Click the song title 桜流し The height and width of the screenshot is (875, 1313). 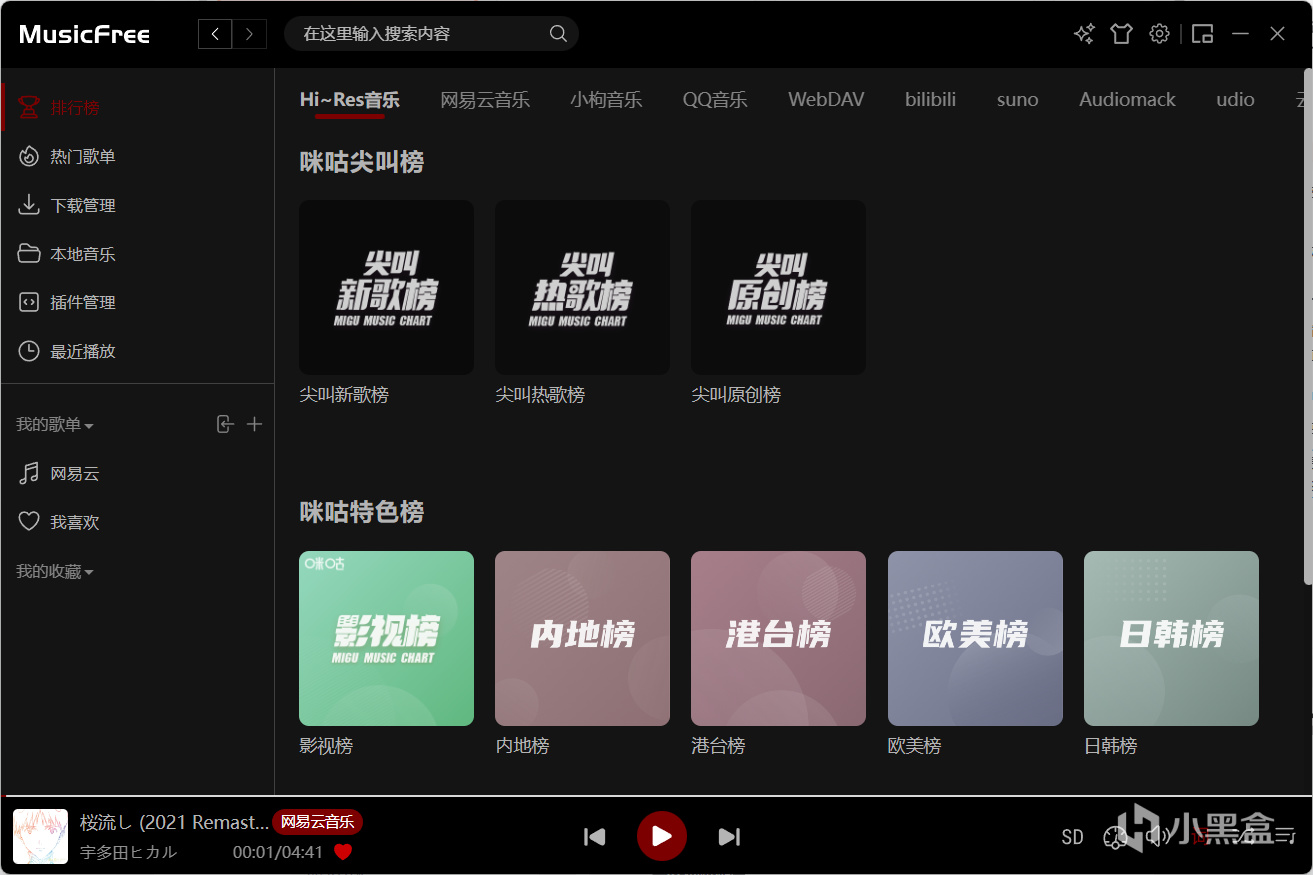pos(174,822)
